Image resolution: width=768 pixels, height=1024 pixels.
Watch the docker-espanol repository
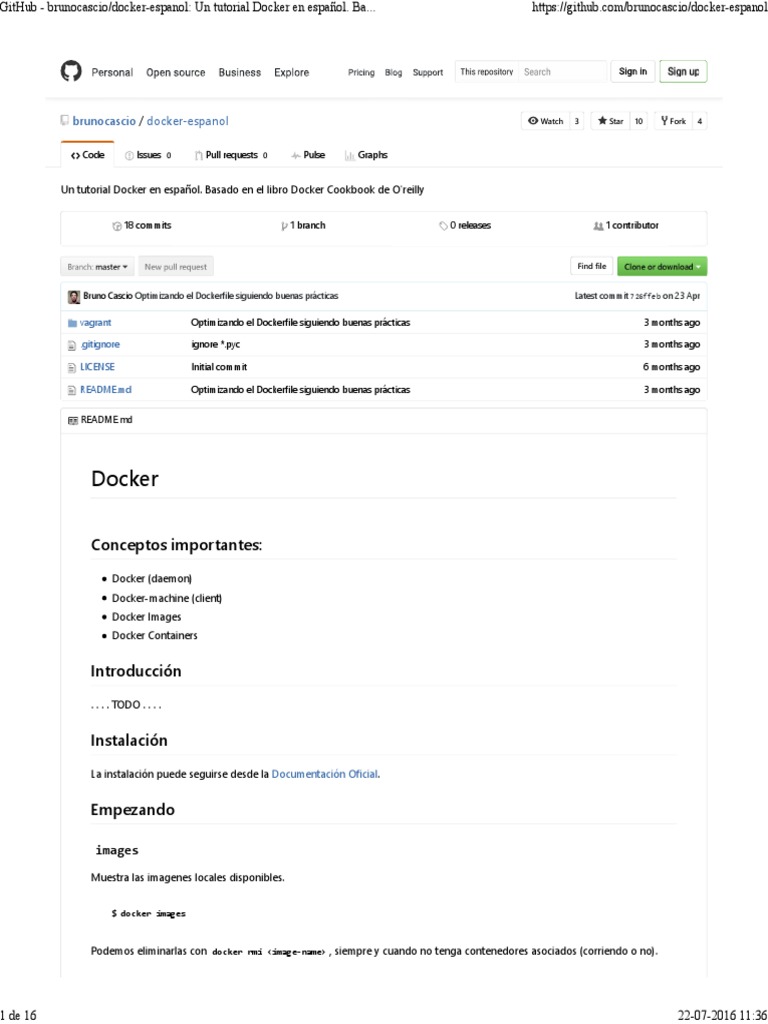click(x=546, y=121)
